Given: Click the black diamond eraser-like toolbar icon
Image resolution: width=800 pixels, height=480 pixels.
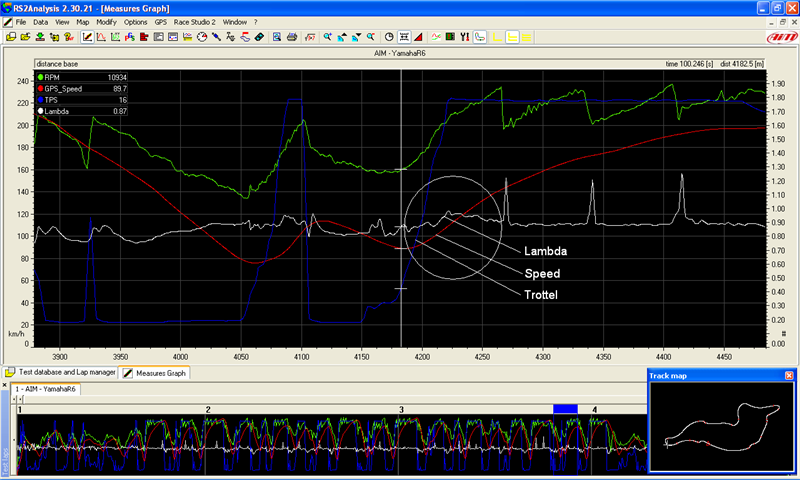Looking at the screenshot, I should coord(259,37).
